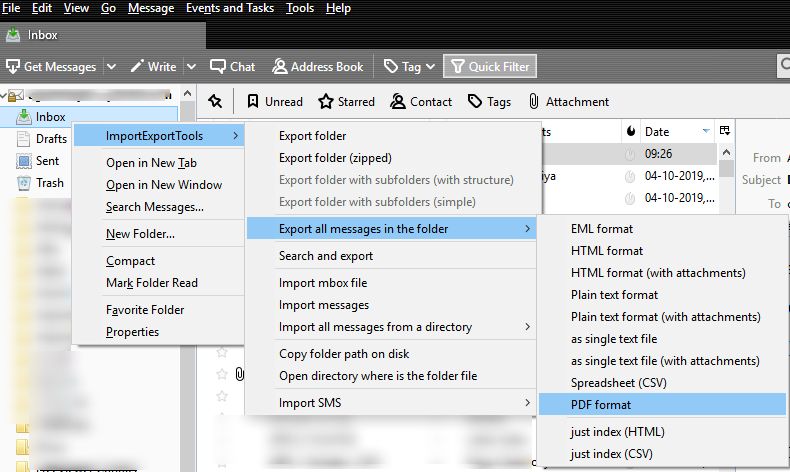Export messages in PDF format
The height and width of the screenshot is (472, 790).
662,405
